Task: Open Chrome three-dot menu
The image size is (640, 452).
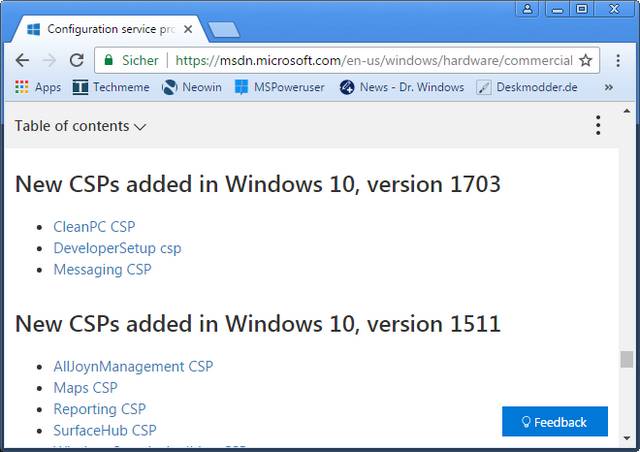Action: tap(618, 60)
